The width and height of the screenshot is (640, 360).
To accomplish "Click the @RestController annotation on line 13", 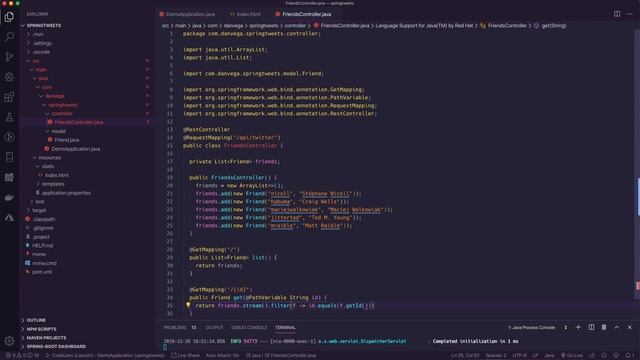I will [207, 129].
